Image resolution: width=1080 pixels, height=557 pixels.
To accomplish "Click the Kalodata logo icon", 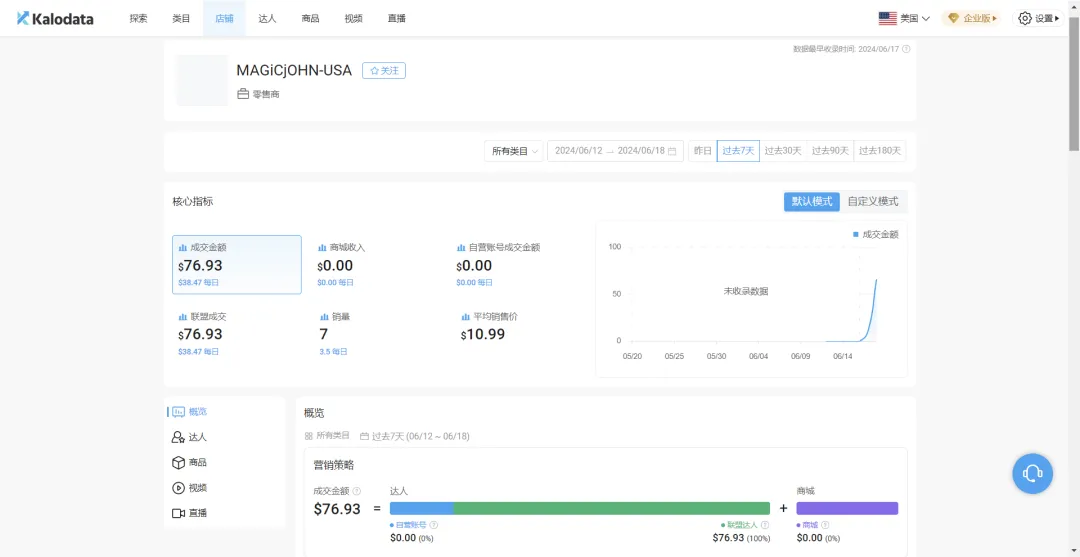I will tap(23, 18).
